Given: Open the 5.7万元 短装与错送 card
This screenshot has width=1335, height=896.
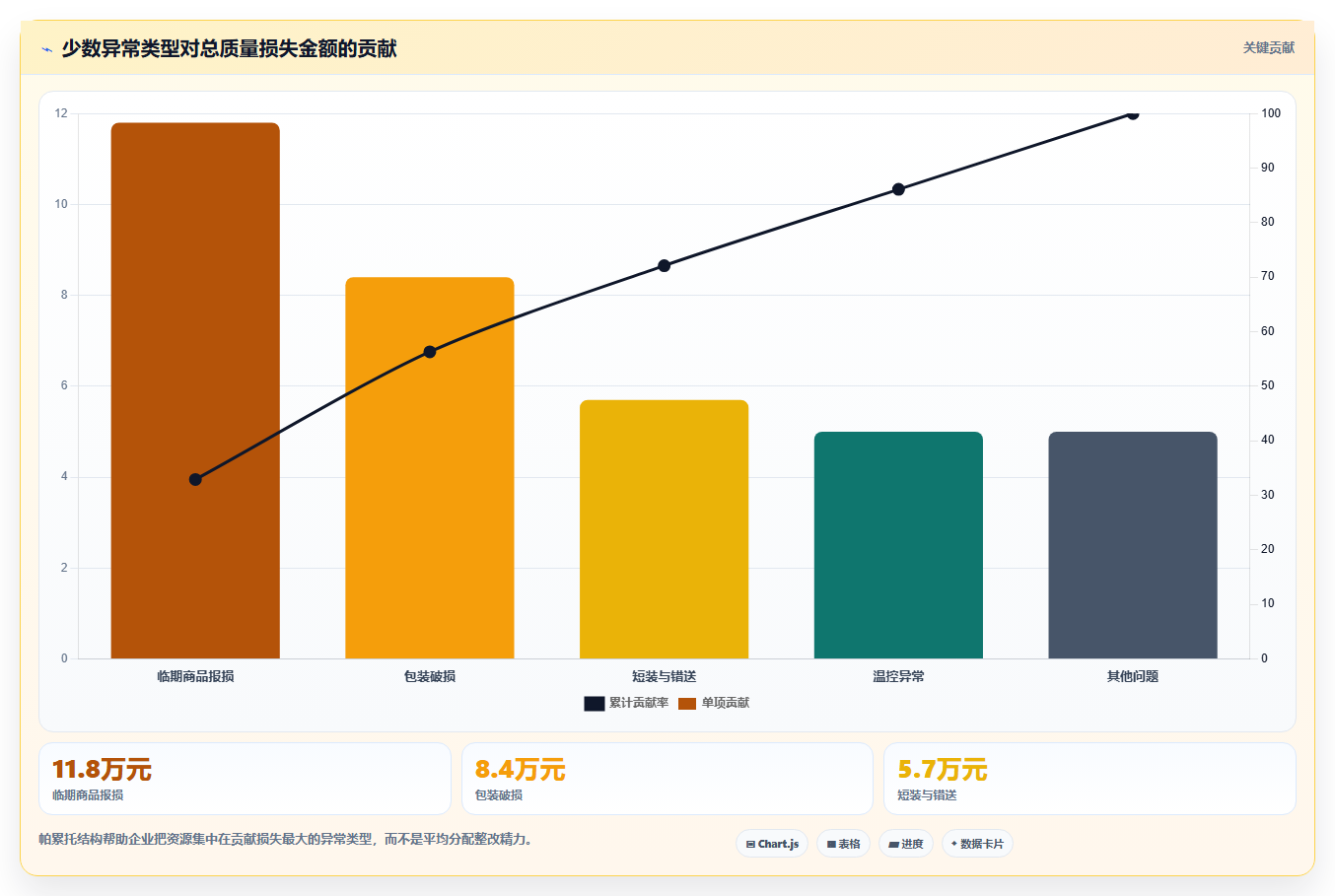Looking at the screenshot, I should [x=1089, y=779].
